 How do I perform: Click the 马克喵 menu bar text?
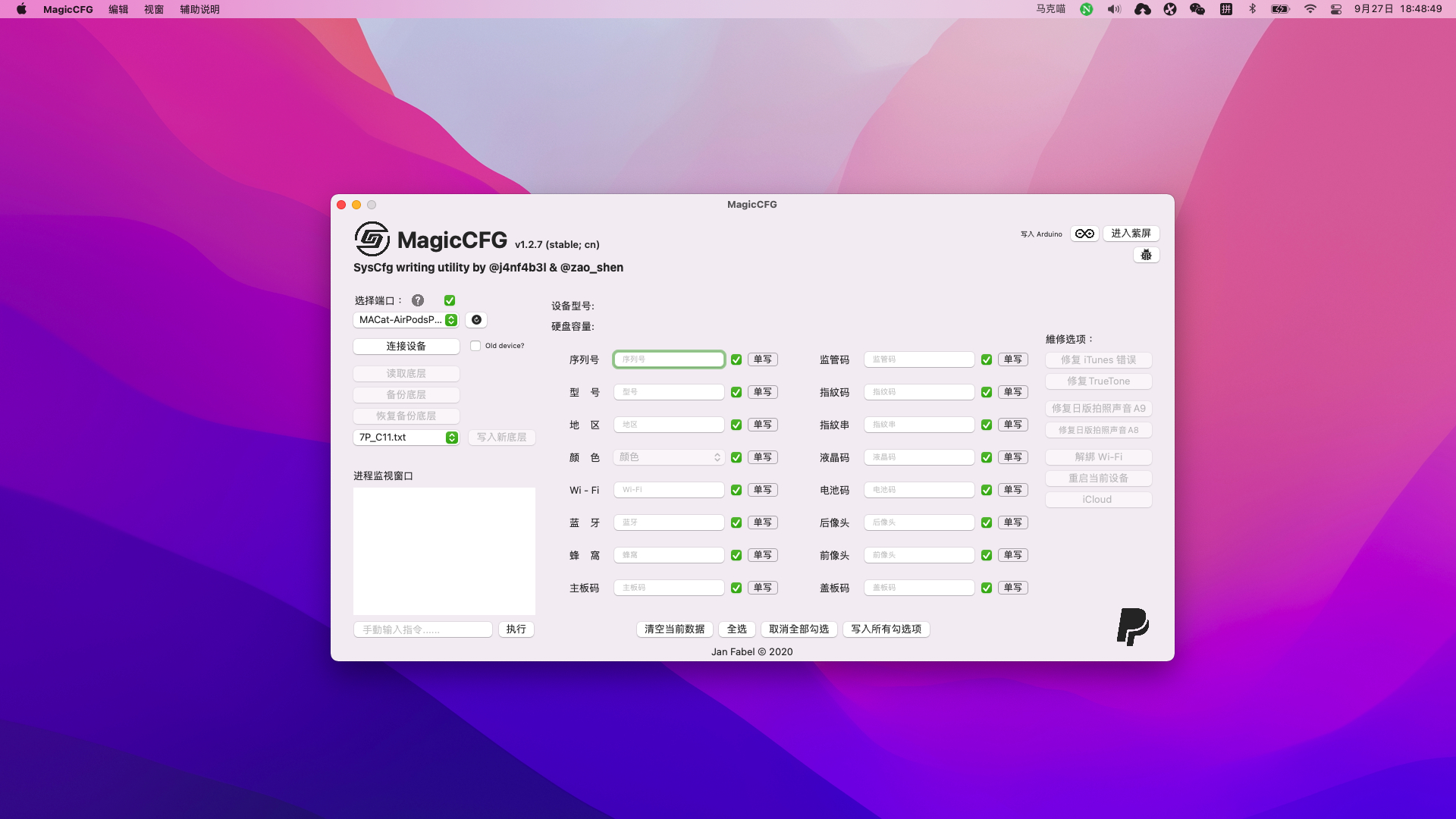tap(1051, 9)
